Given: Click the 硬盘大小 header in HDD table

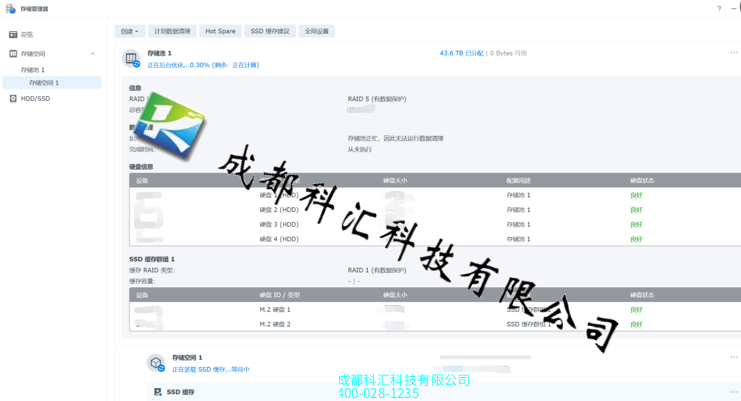Looking at the screenshot, I should (395, 180).
